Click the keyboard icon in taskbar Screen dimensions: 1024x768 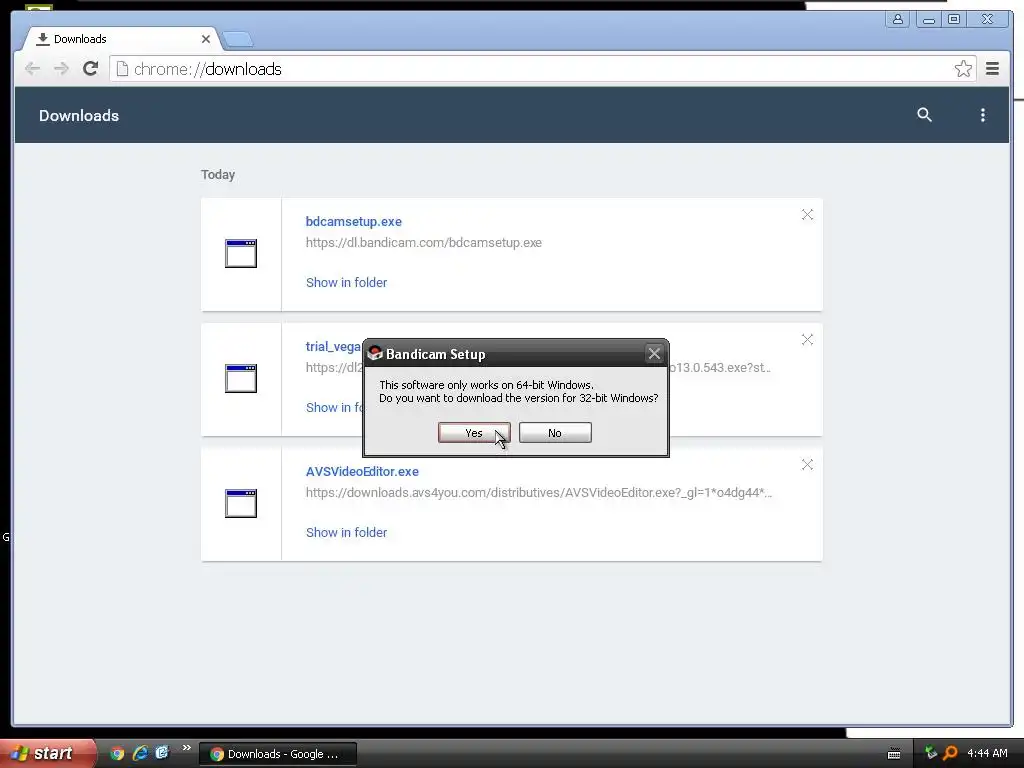(894, 754)
